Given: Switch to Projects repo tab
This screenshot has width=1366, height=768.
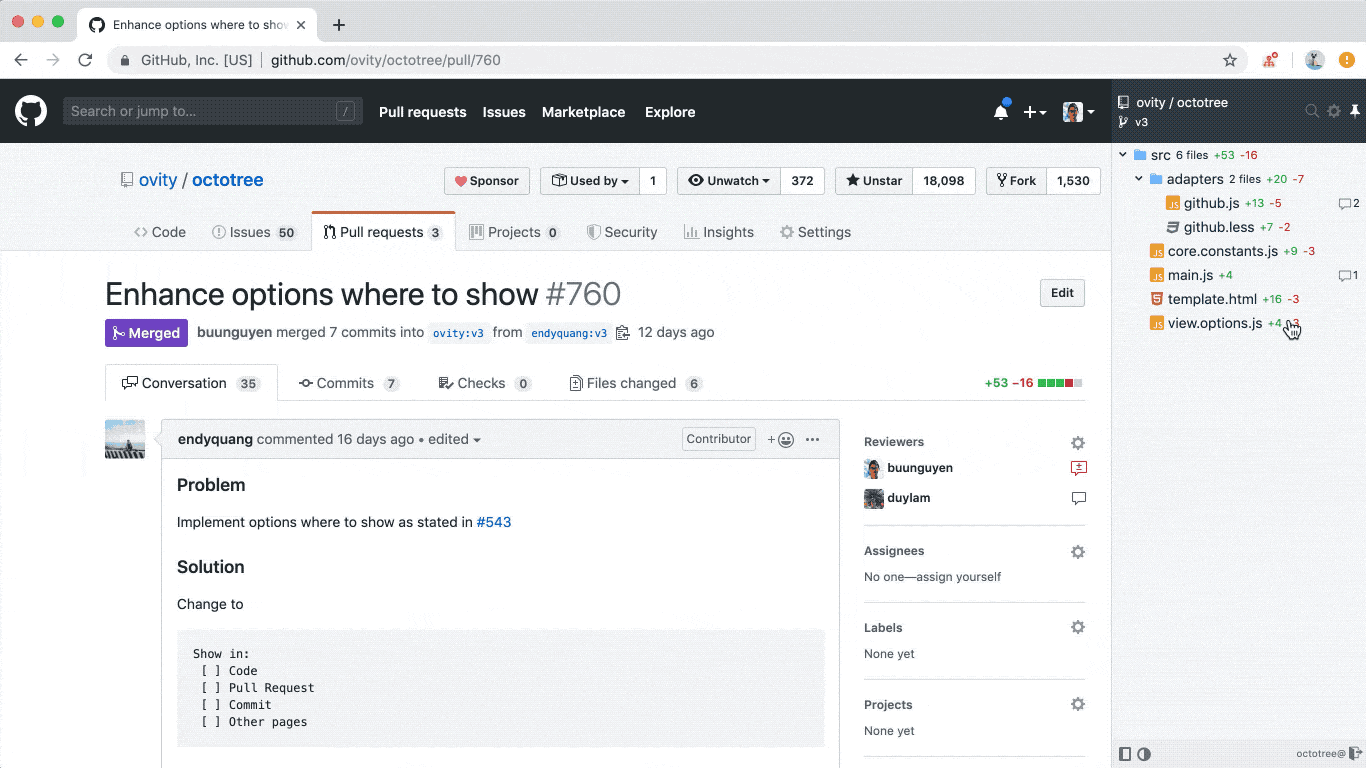Looking at the screenshot, I should click(x=514, y=232).
